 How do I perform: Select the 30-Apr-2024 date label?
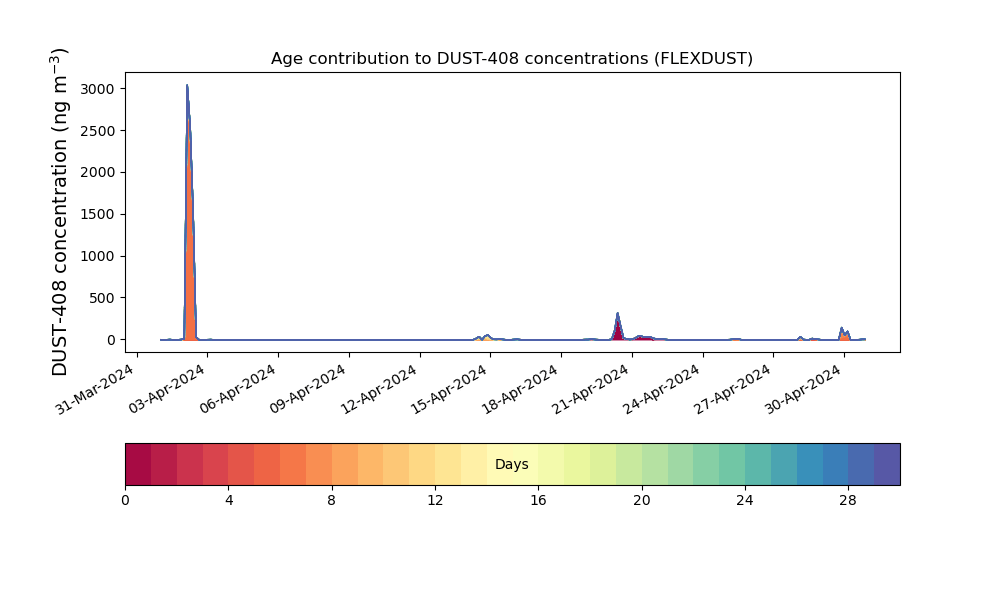(804, 388)
